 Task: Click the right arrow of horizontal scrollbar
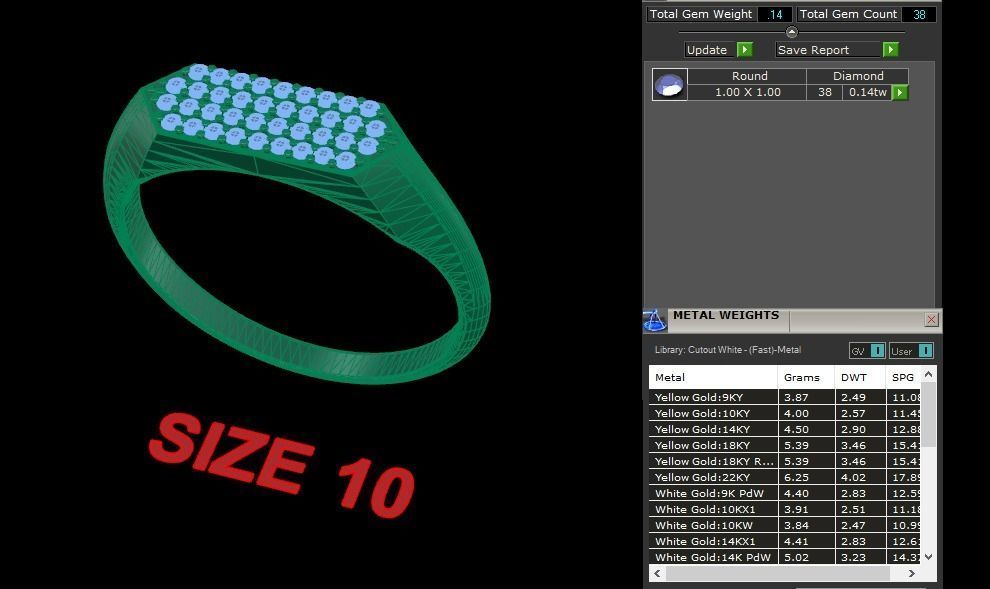(x=912, y=573)
